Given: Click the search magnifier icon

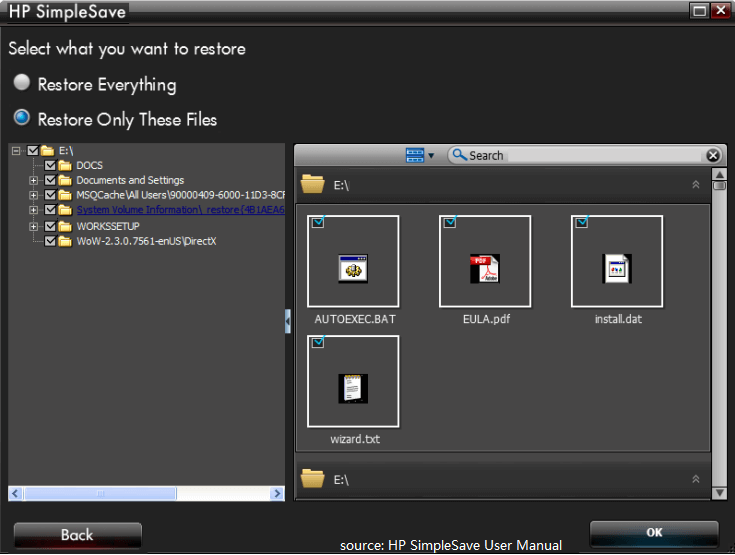Looking at the screenshot, I should point(459,155).
